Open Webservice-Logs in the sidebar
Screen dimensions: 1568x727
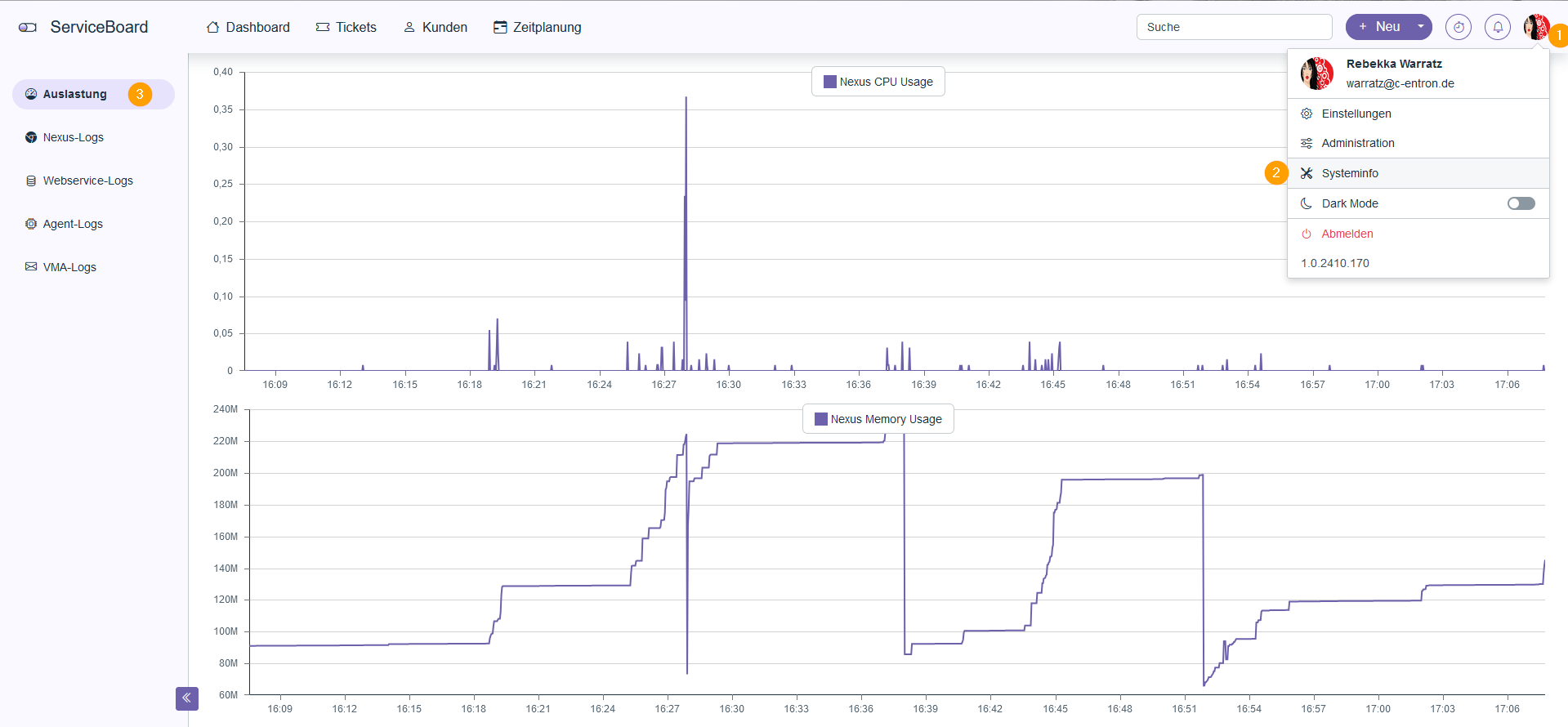click(87, 181)
